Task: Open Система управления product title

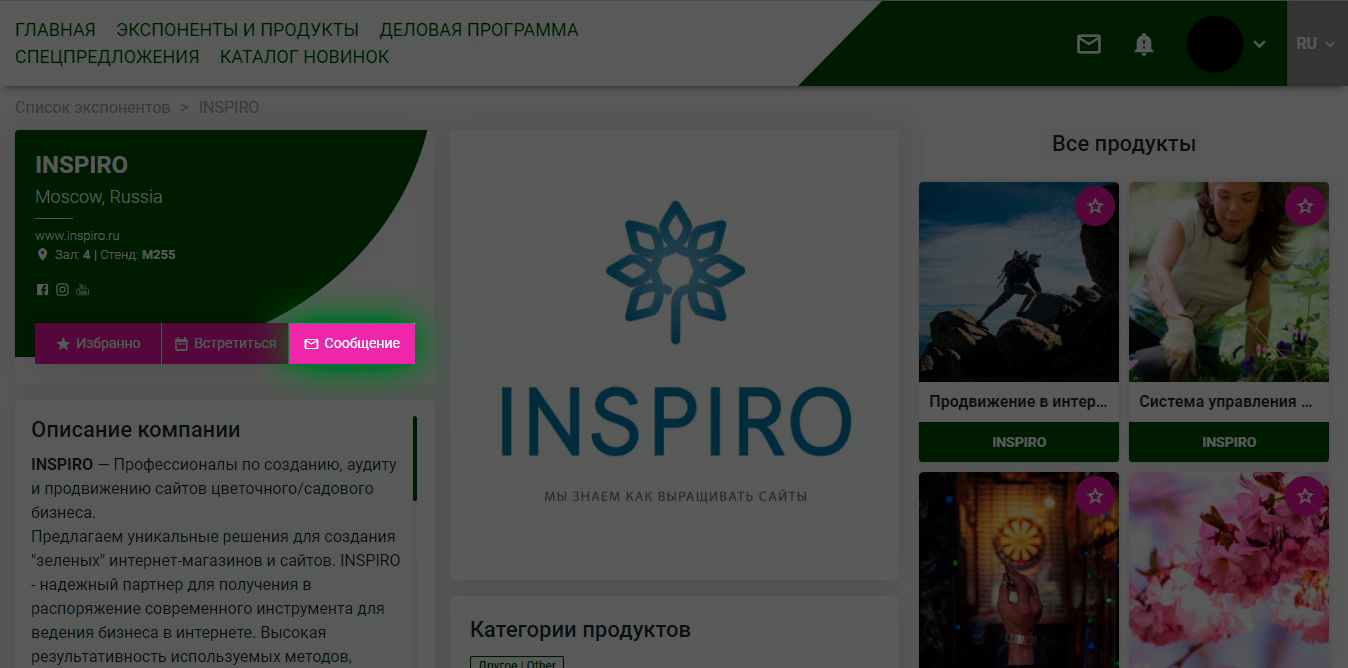Action: [1228, 402]
